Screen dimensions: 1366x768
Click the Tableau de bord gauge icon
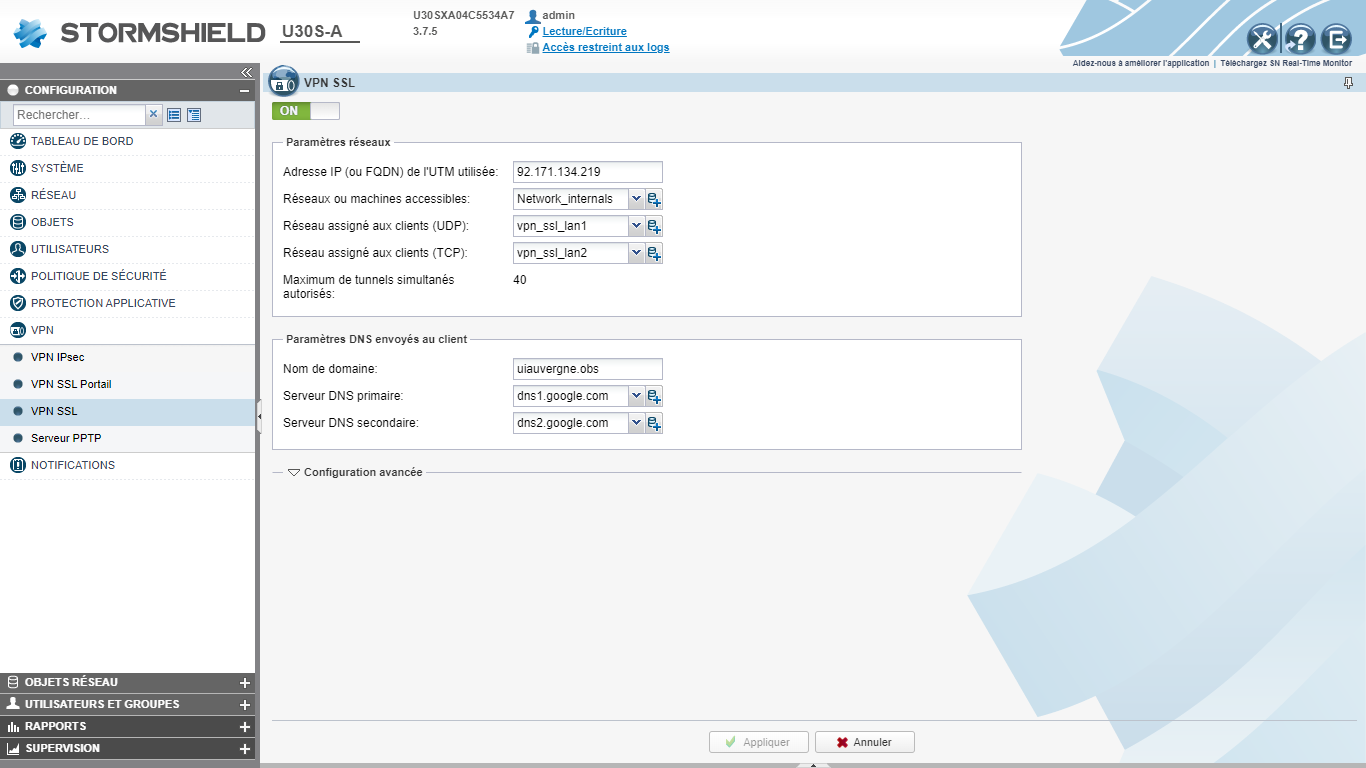pos(17,141)
